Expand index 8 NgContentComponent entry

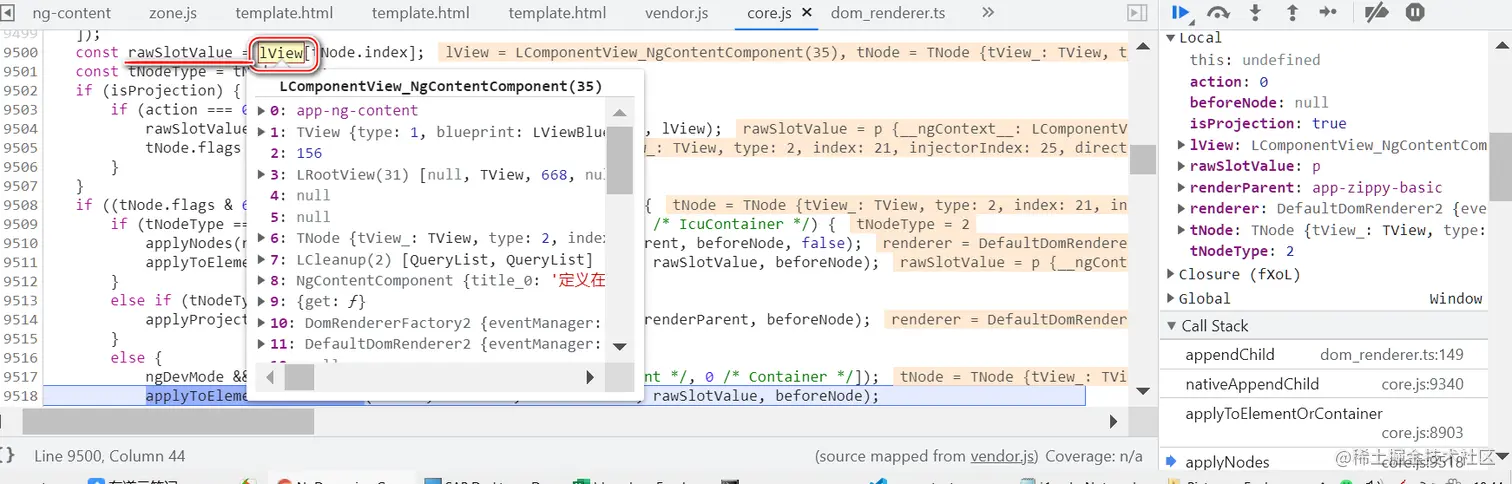click(262, 281)
